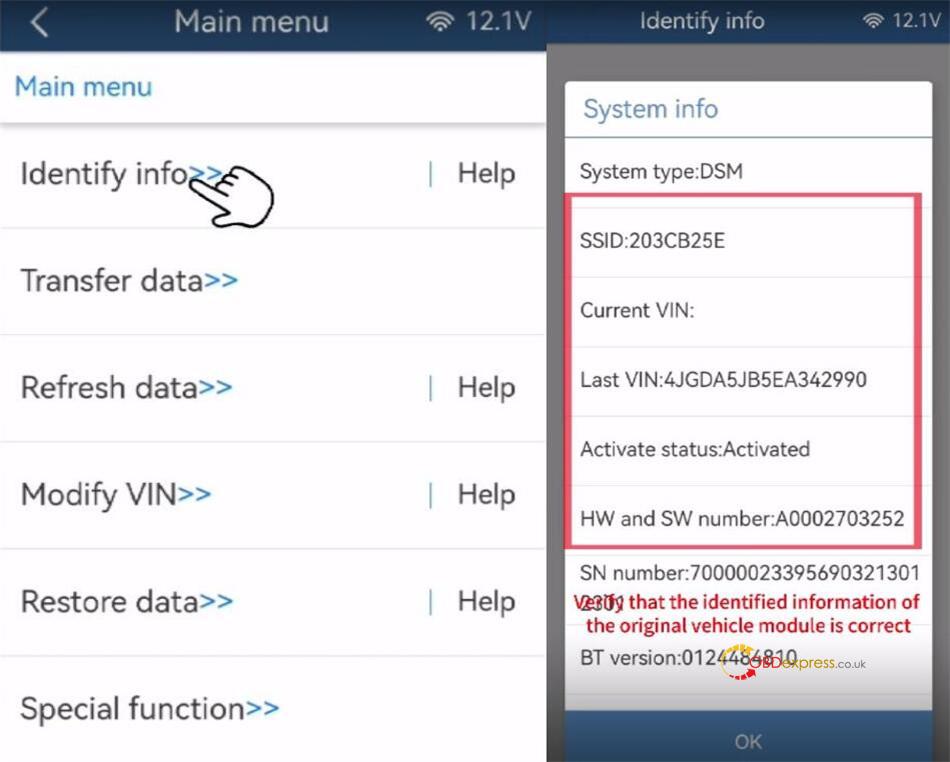Open Help for Modify VIN

(x=486, y=495)
